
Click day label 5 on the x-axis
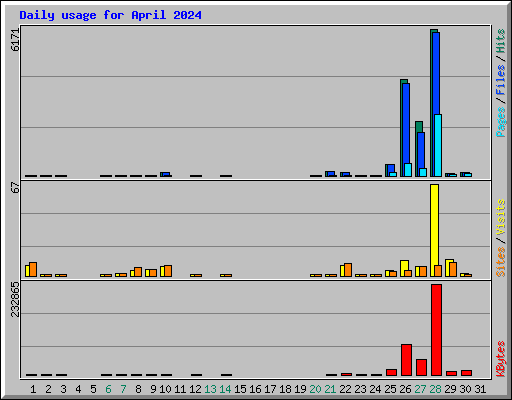(x=93, y=389)
